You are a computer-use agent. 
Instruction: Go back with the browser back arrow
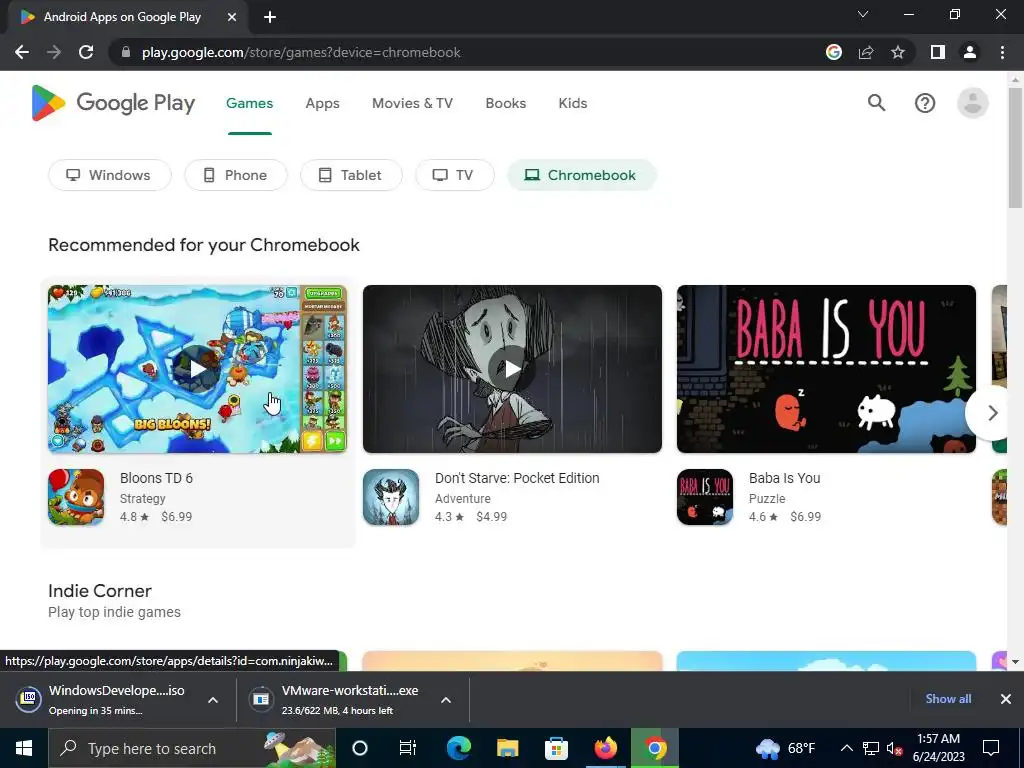[x=22, y=52]
